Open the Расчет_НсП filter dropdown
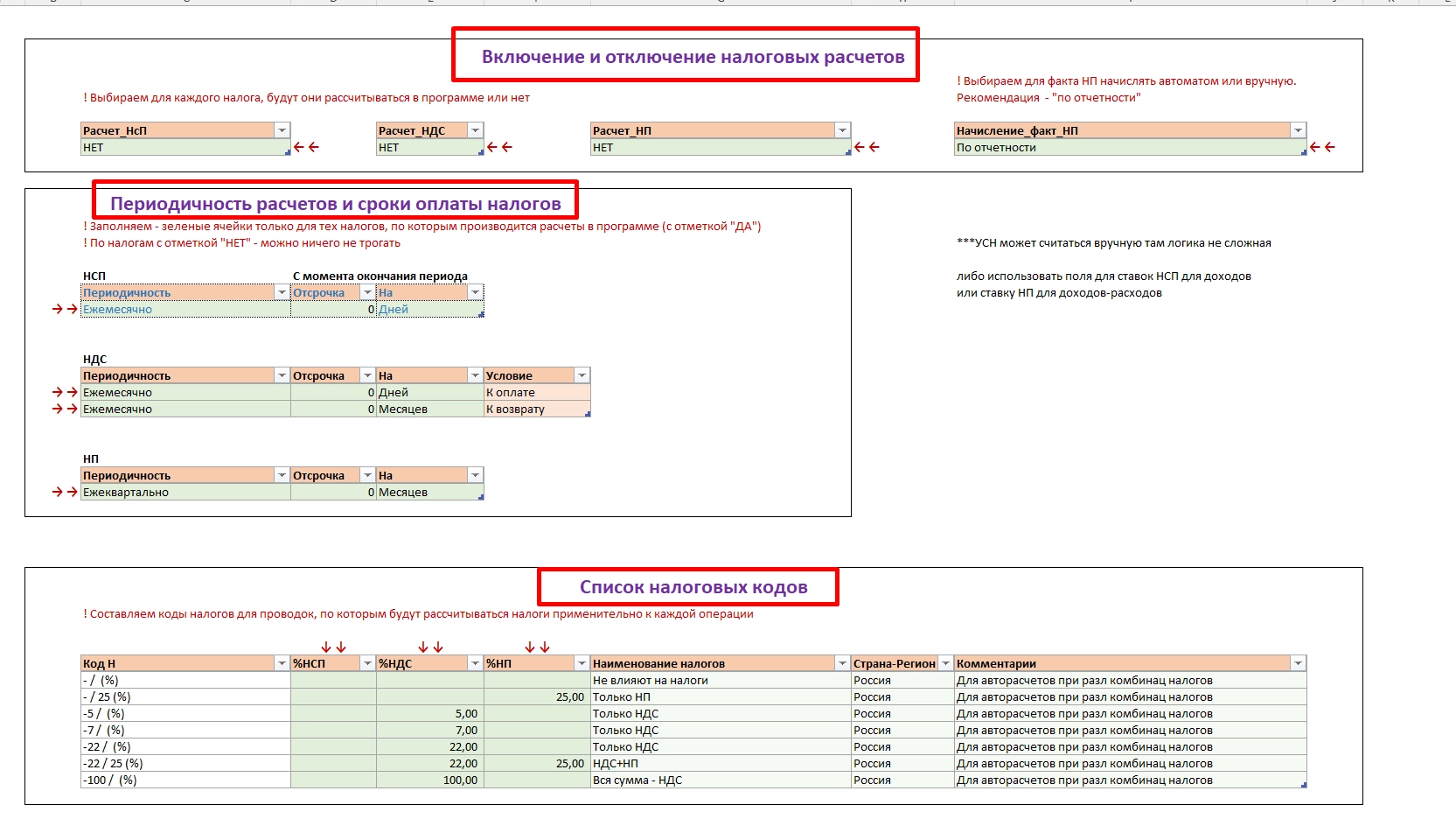 (x=282, y=130)
